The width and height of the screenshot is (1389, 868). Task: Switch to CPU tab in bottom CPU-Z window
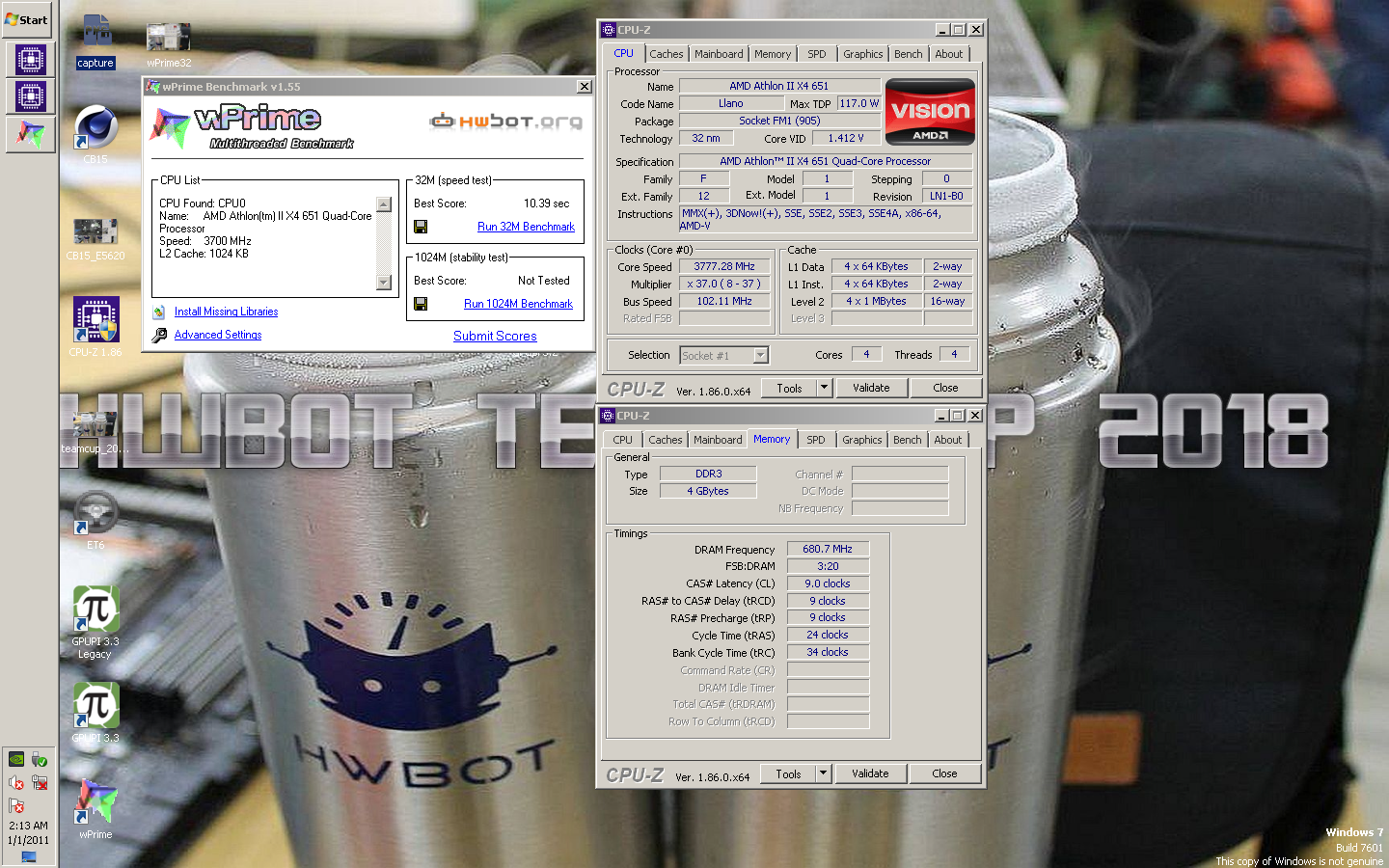(x=623, y=440)
